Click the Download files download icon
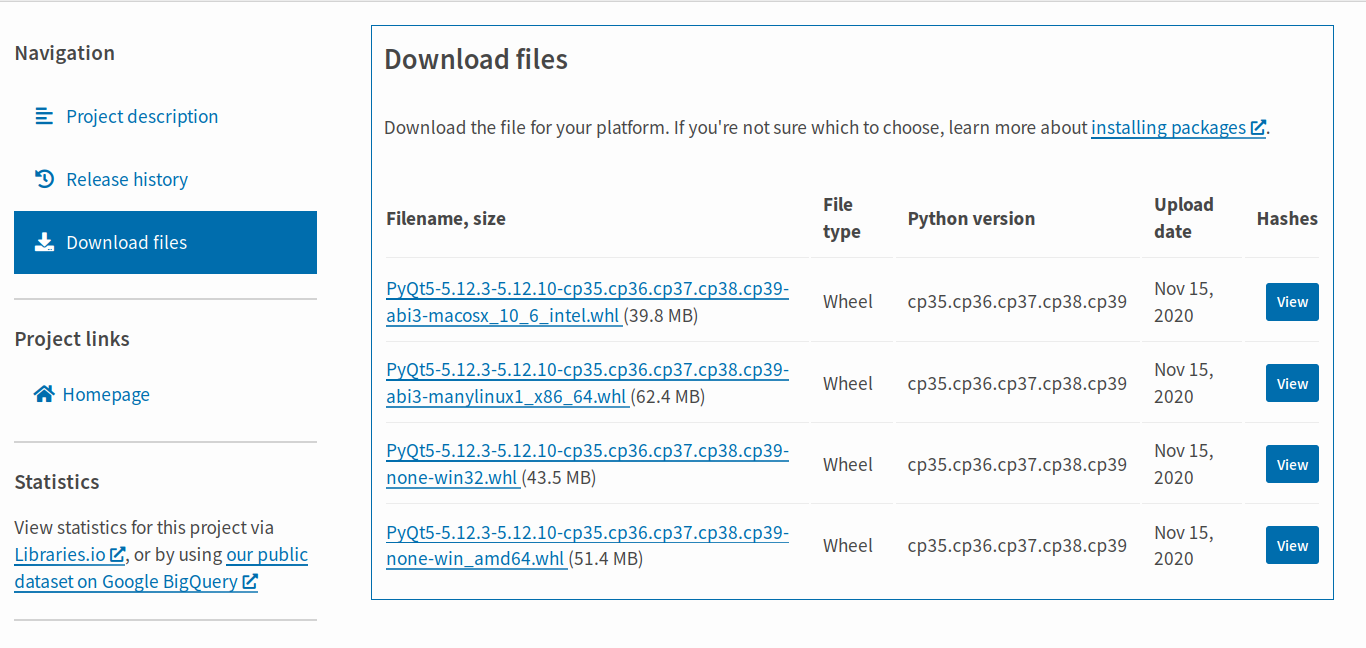Viewport: 1366px width, 648px height. point(44,242)
